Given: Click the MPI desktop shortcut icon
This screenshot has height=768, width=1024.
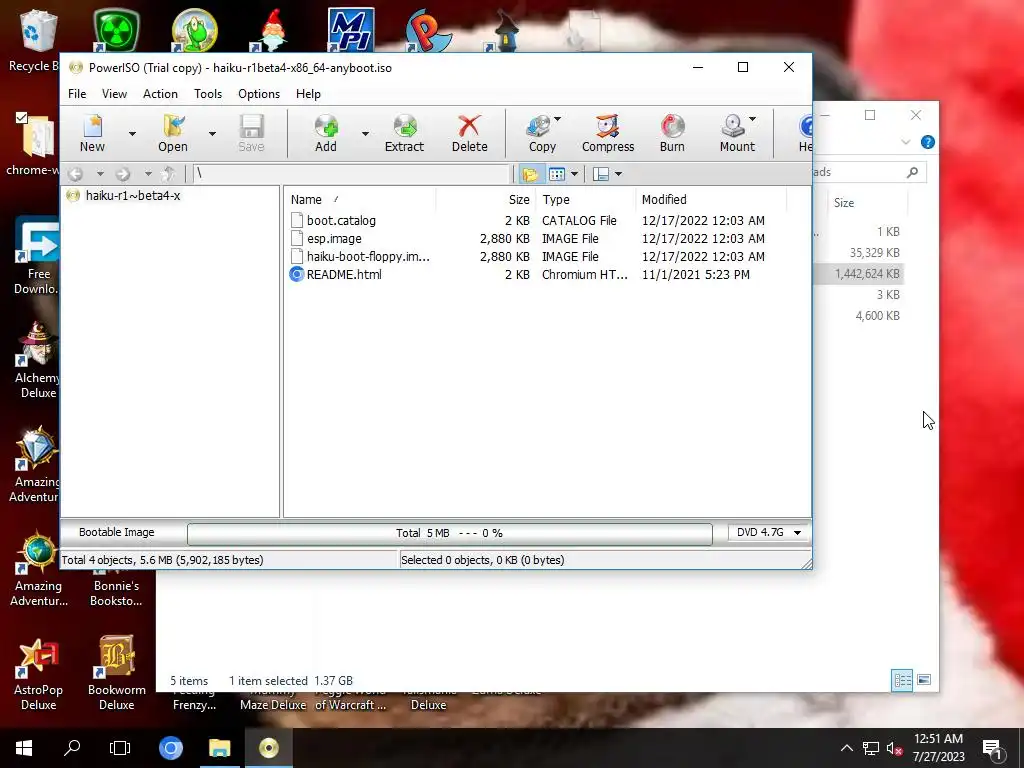Looking at the screenshot, I should (x=351, y=29).
